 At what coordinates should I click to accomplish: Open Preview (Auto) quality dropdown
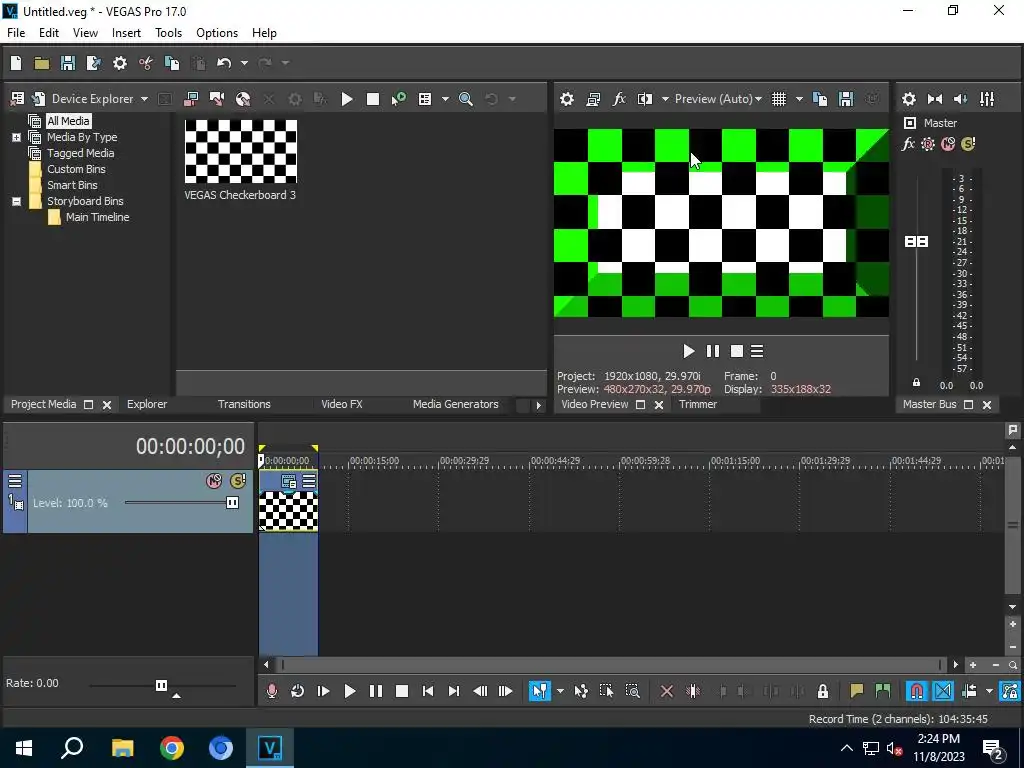[x=718, y=99]
